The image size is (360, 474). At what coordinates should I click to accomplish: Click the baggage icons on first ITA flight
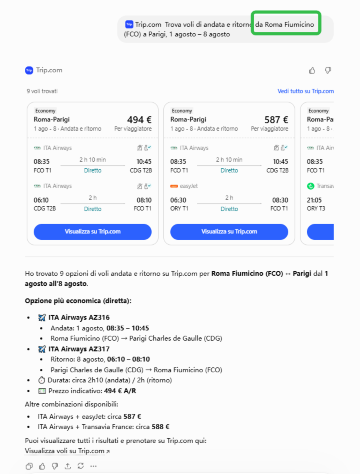click(144, 148)
